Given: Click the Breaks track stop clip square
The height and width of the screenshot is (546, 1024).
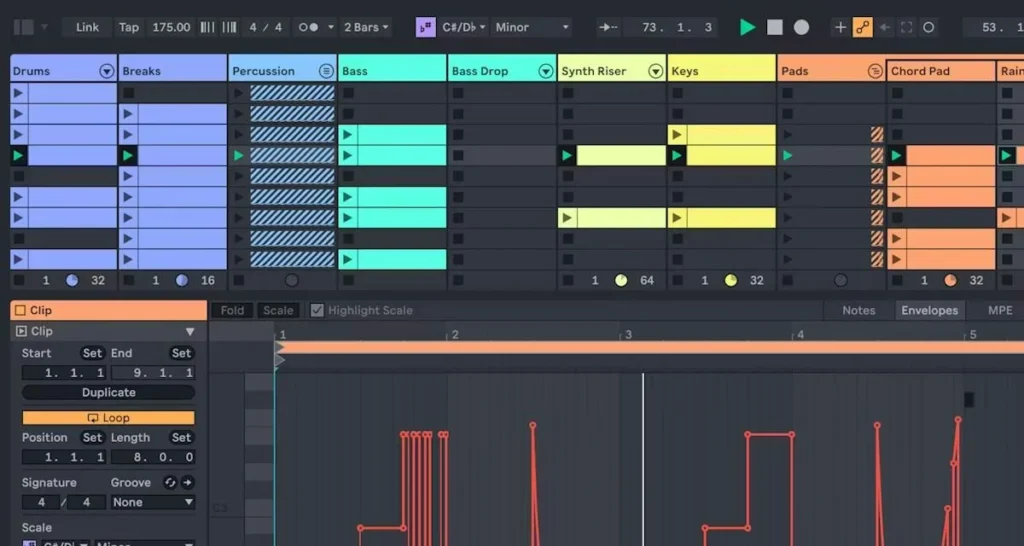Looking at the screenshot, I should coord(129,280).
